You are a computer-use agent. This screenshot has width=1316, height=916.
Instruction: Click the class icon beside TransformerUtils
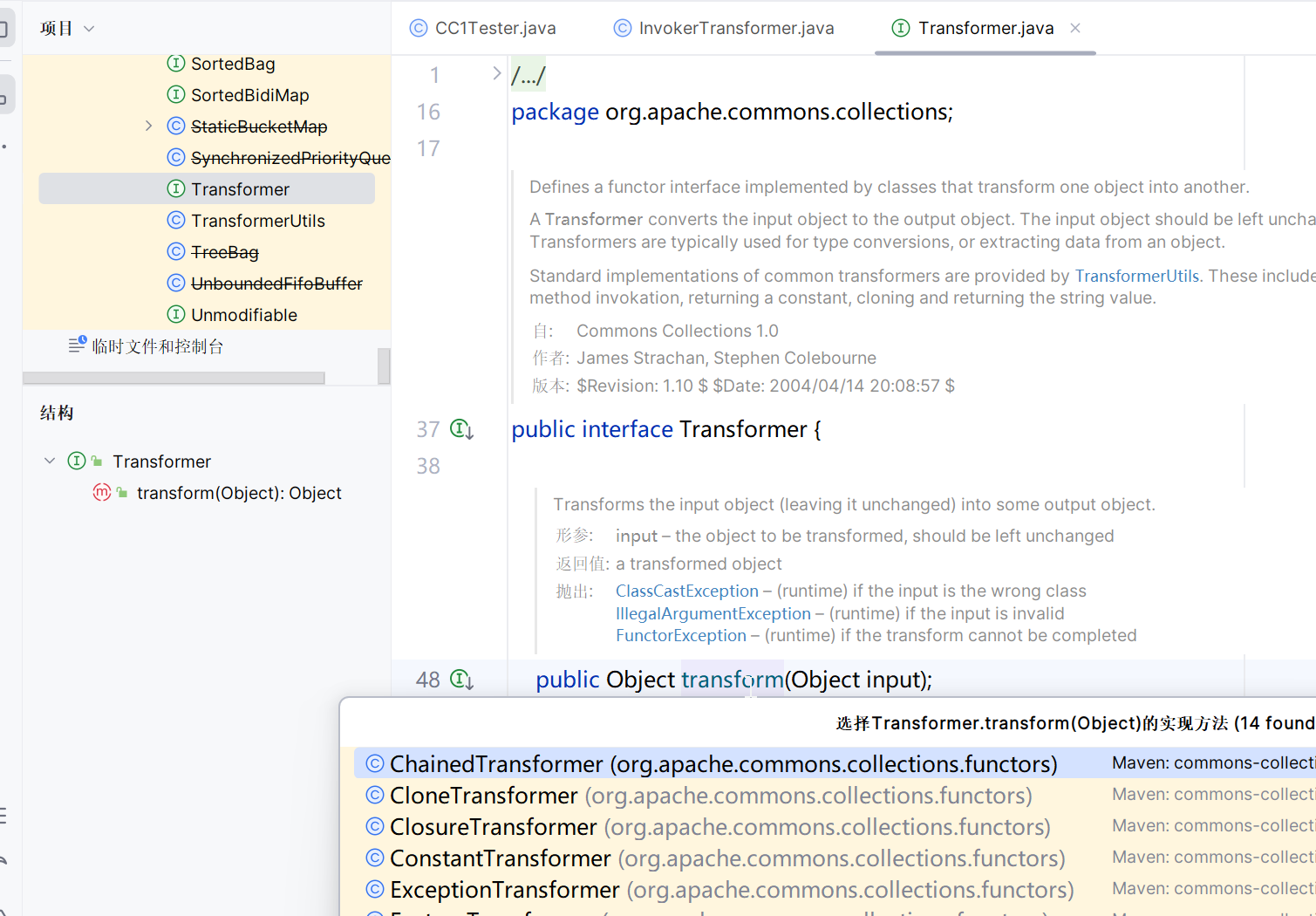click(176, 221)
